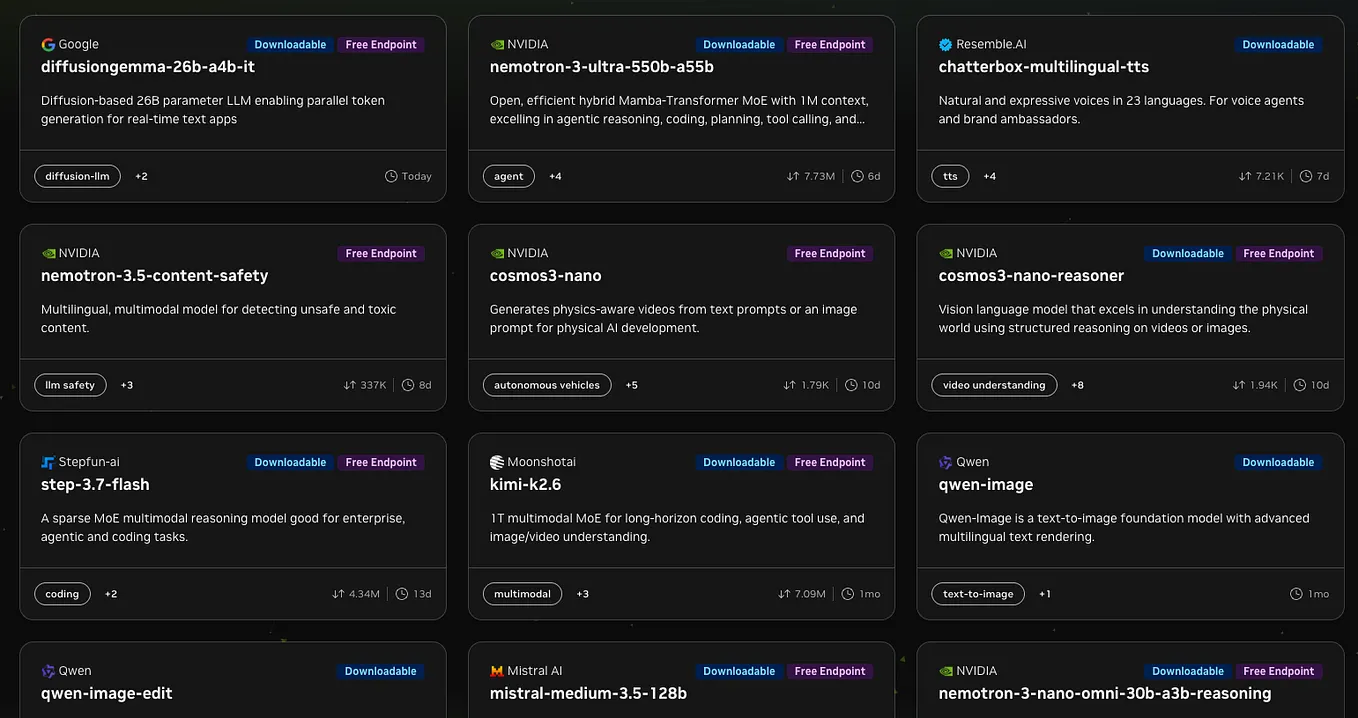
Task: Expand +5 tags beside autonomous vehicles
Action: tap(631, 385)
